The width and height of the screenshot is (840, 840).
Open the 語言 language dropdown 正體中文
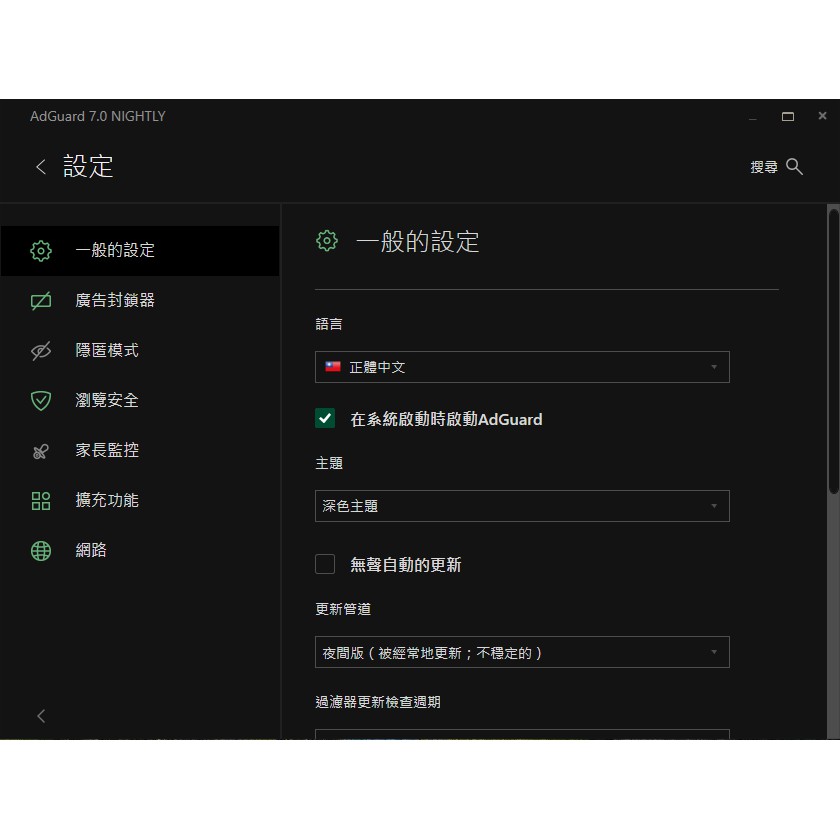[x=522, y=367]
